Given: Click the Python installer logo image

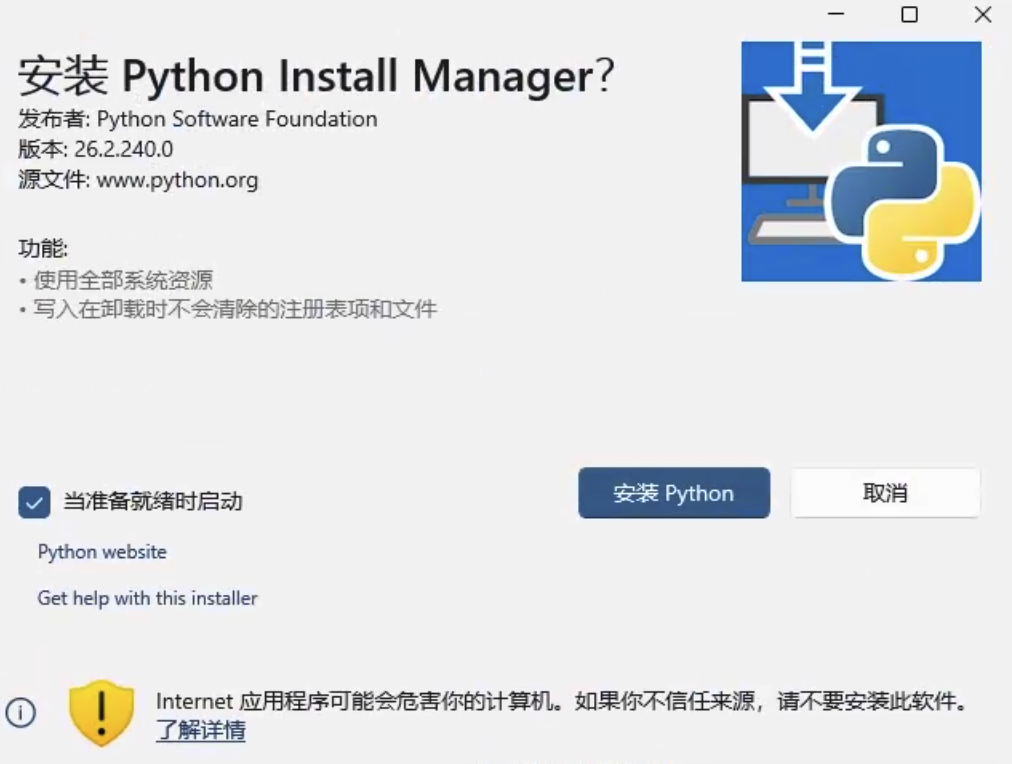Looking at the screenshot, I should point(861,161).
